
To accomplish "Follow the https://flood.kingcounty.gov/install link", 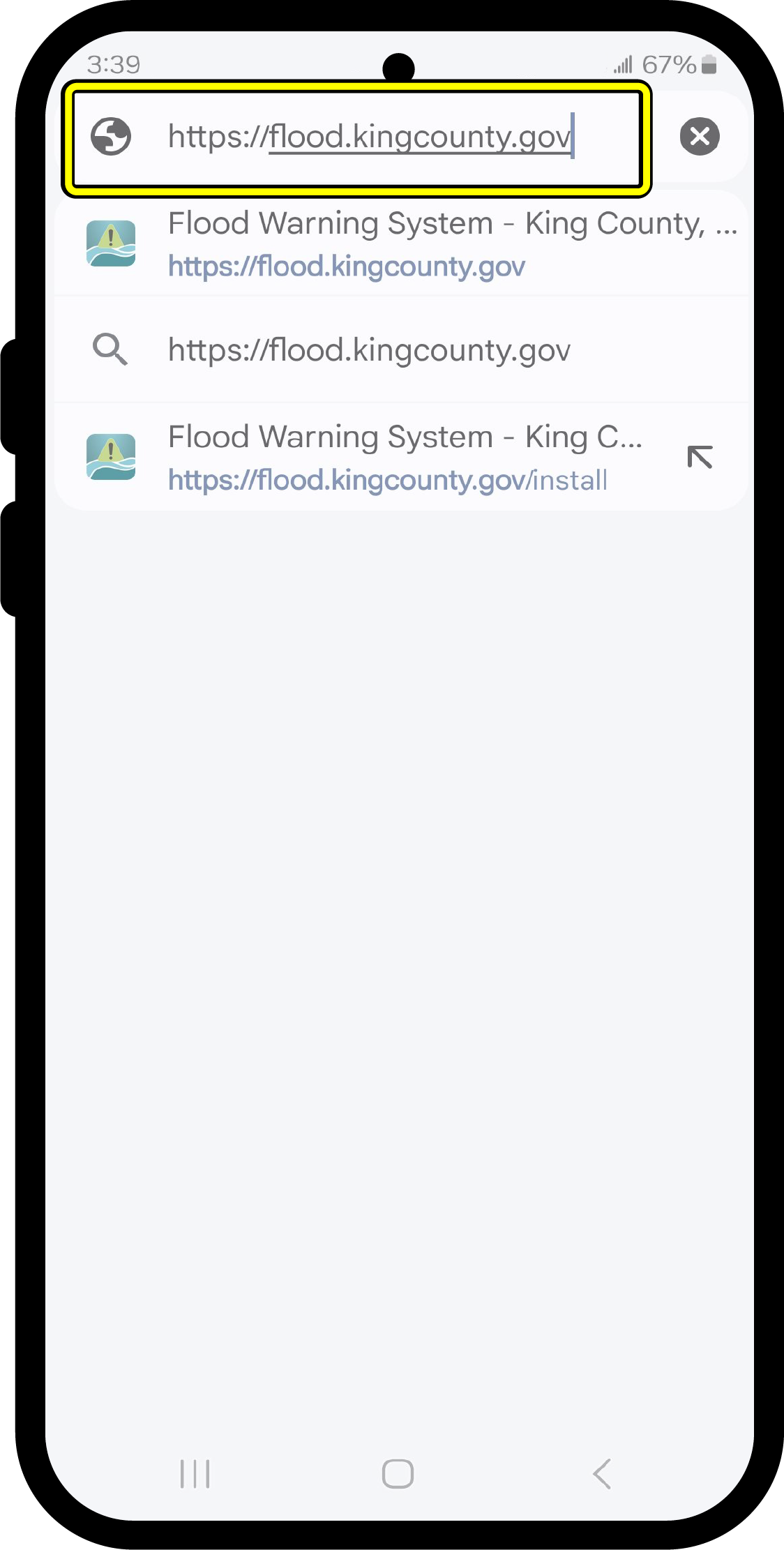I will coord(388,480).
